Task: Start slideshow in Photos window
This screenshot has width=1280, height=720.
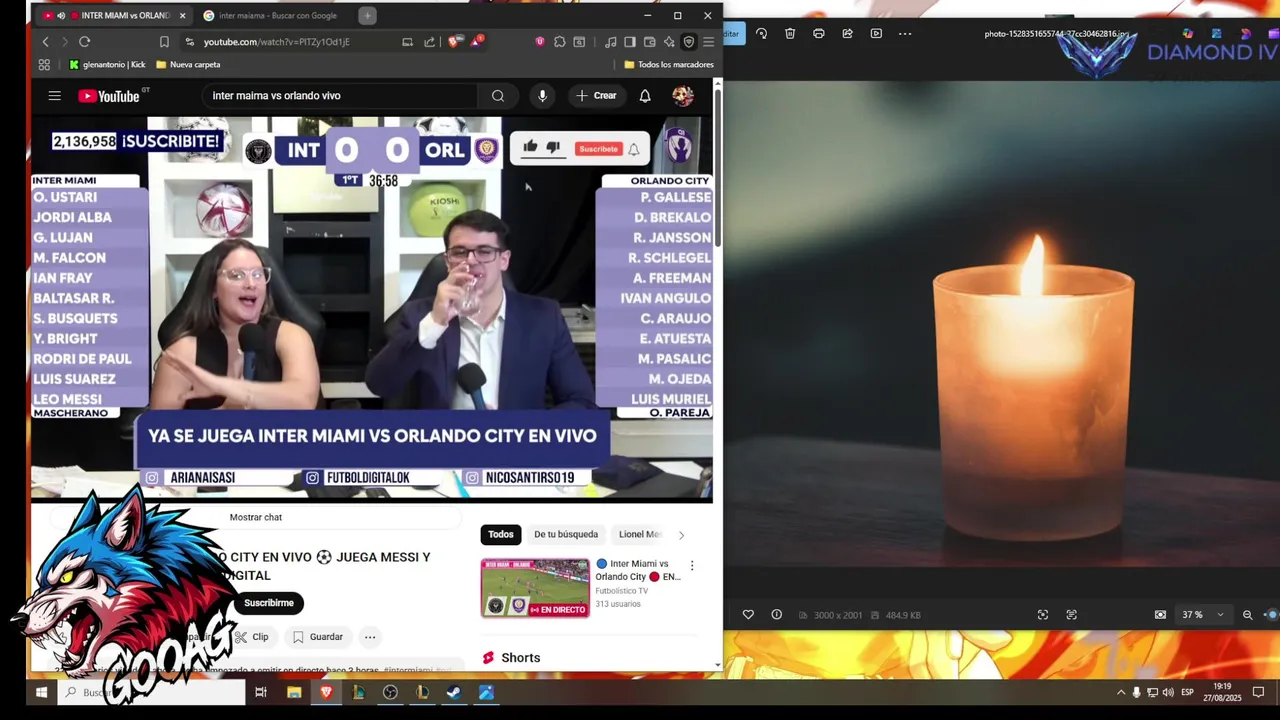Action: (876, 33)
